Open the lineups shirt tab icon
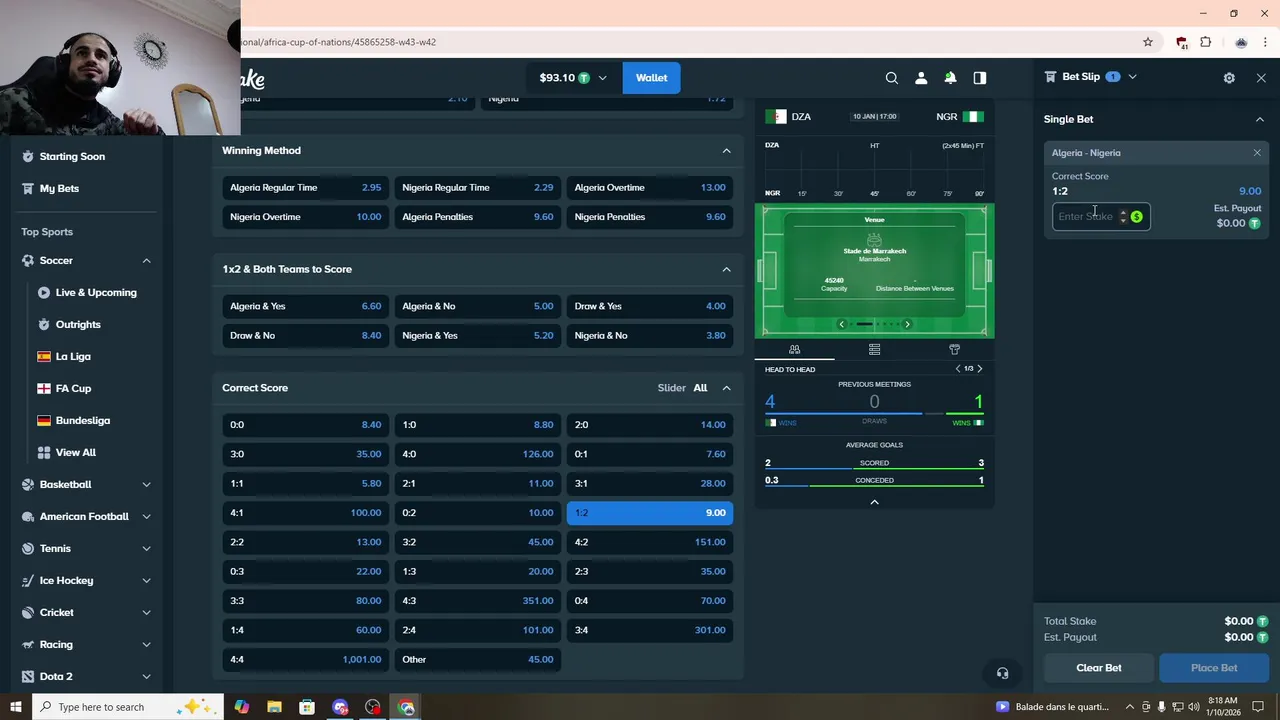The image size is (1280, 720). tap(954, 350)
